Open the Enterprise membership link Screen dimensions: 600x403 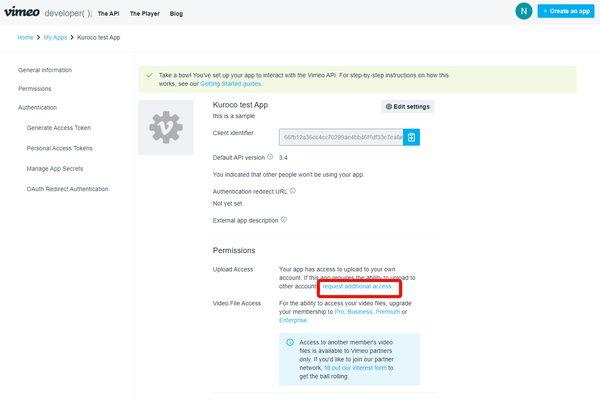click(293, 320)
